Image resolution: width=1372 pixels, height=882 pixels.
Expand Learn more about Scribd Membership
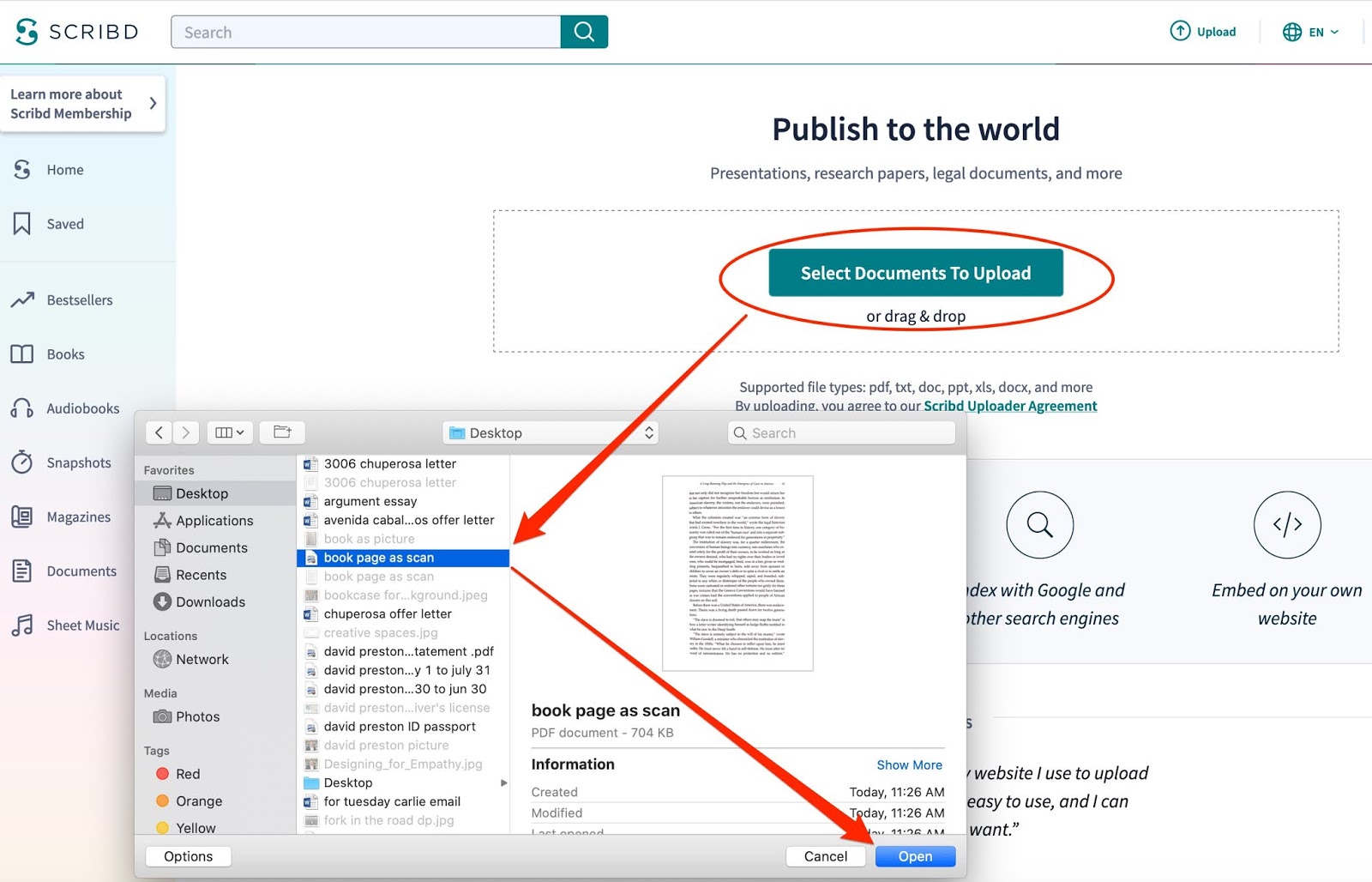point(82,104)
